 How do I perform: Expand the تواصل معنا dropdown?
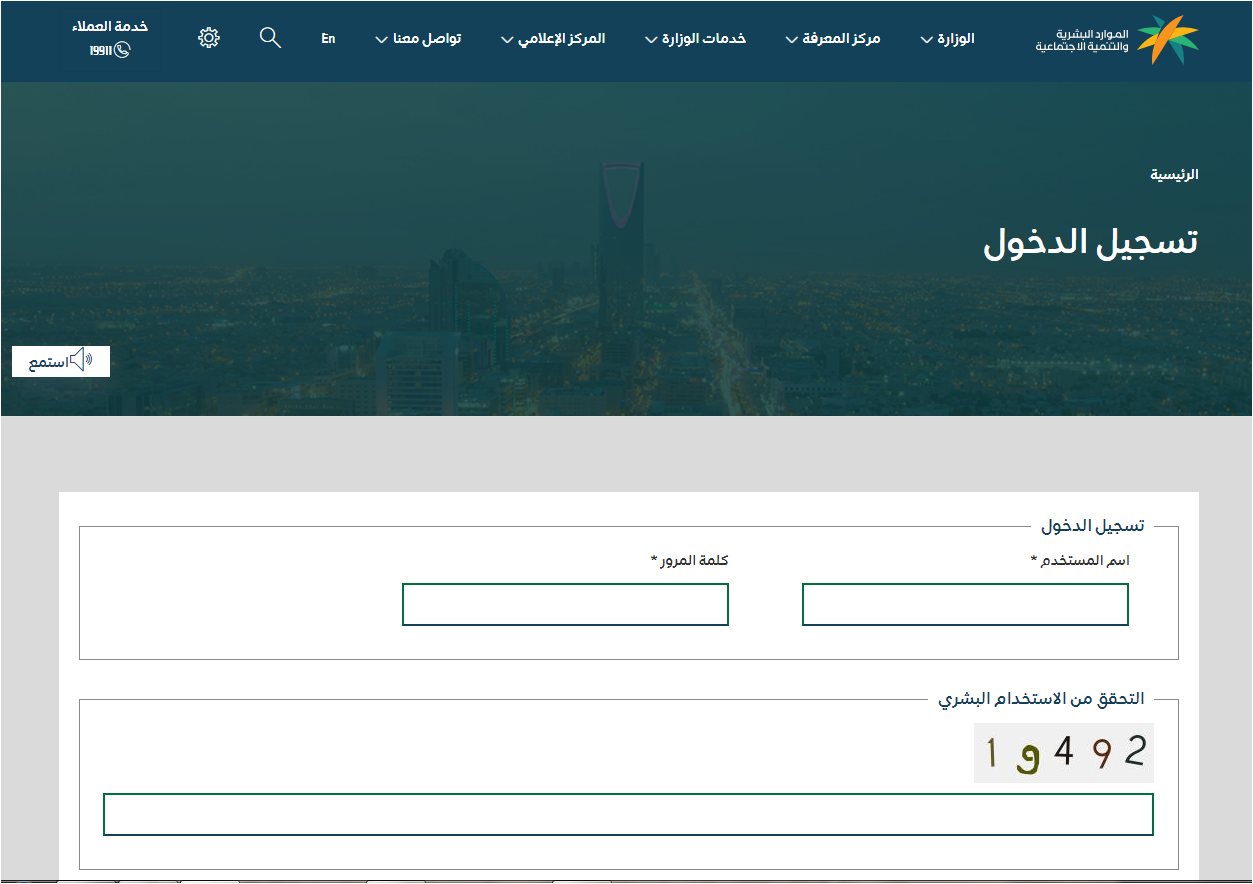(x=418, y=39)
